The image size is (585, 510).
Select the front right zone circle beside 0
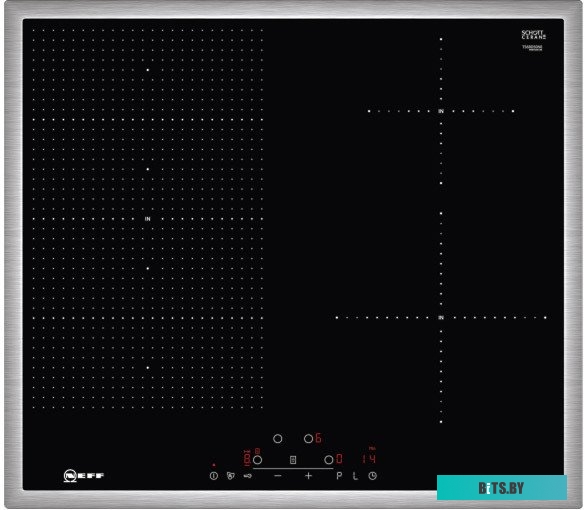coord(329,460)
